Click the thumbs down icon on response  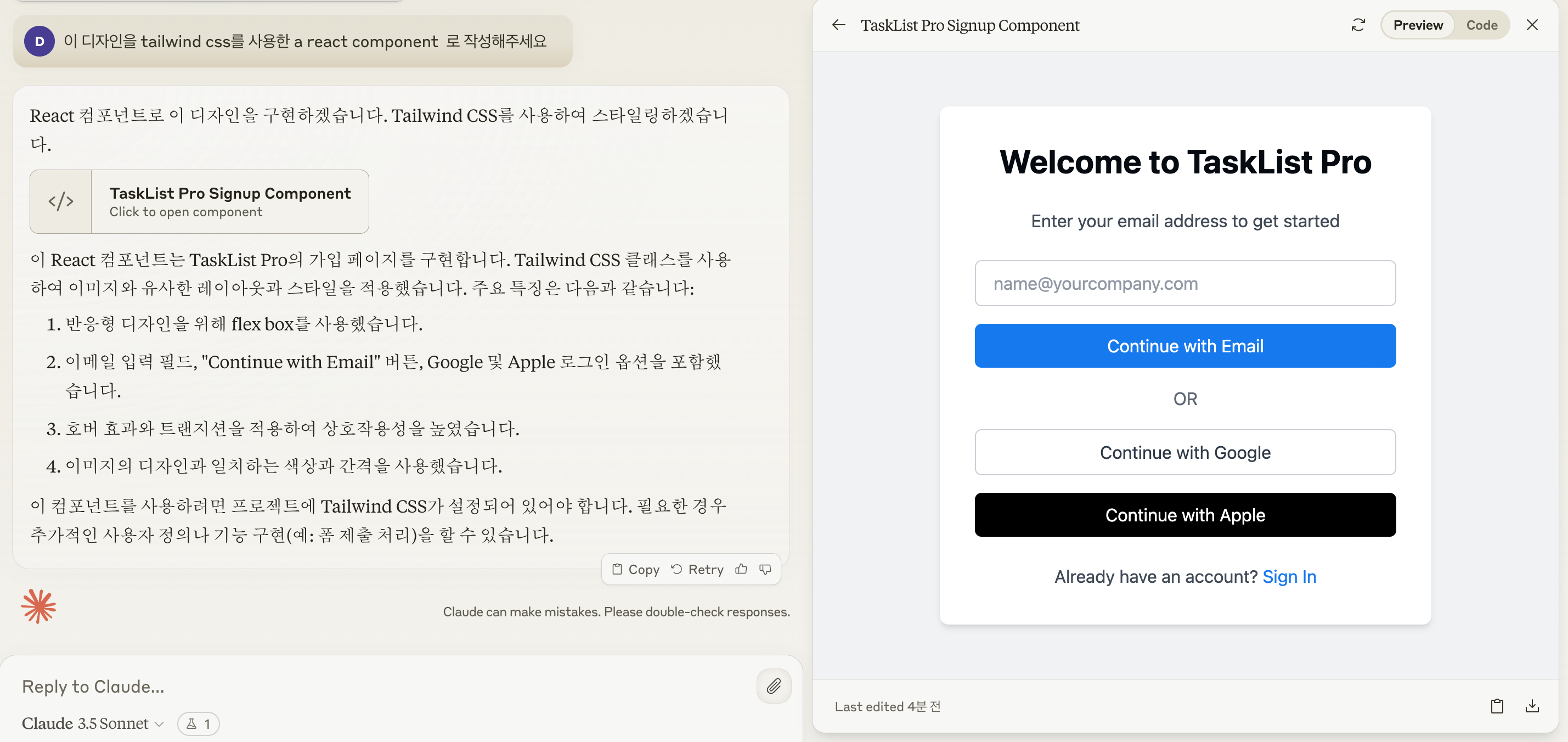tap(766, 569)
